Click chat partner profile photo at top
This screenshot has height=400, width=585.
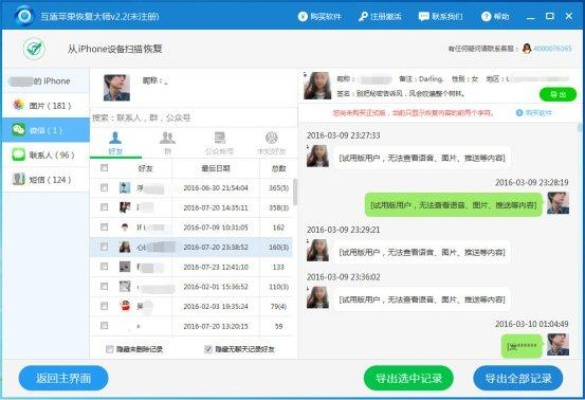point(317,85)
